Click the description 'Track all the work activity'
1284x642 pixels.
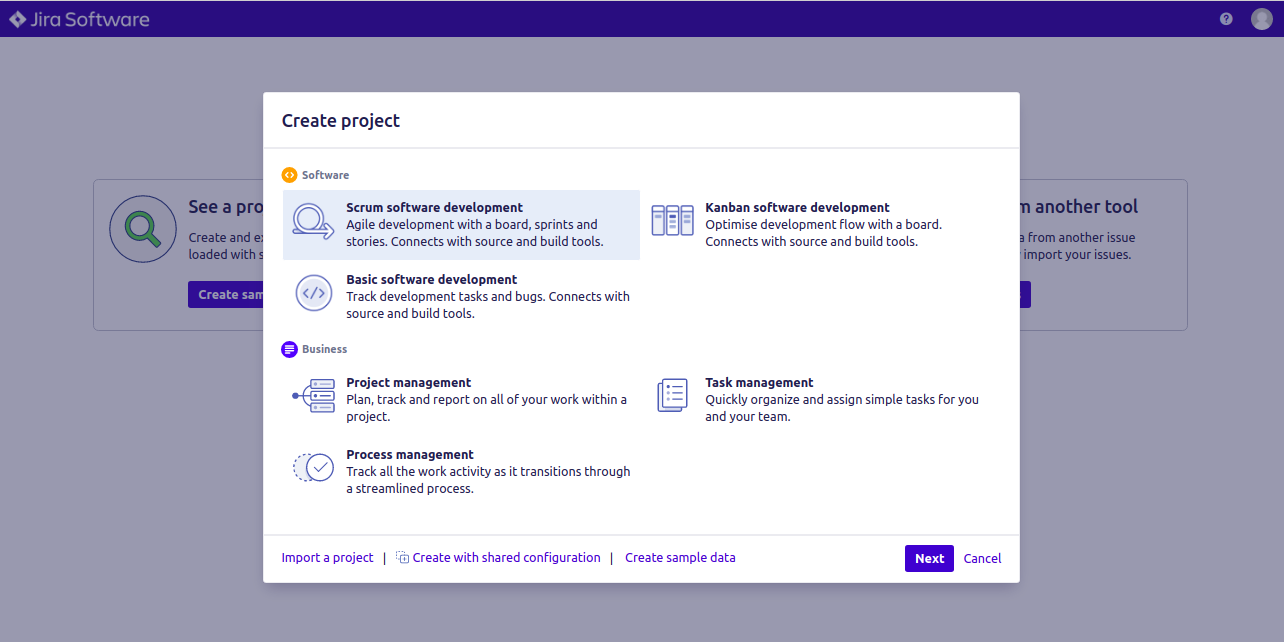[488, 480]
